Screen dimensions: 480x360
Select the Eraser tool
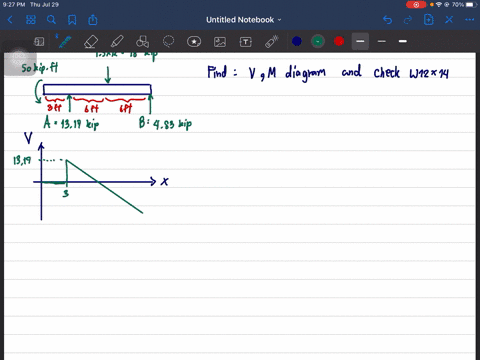91,42
